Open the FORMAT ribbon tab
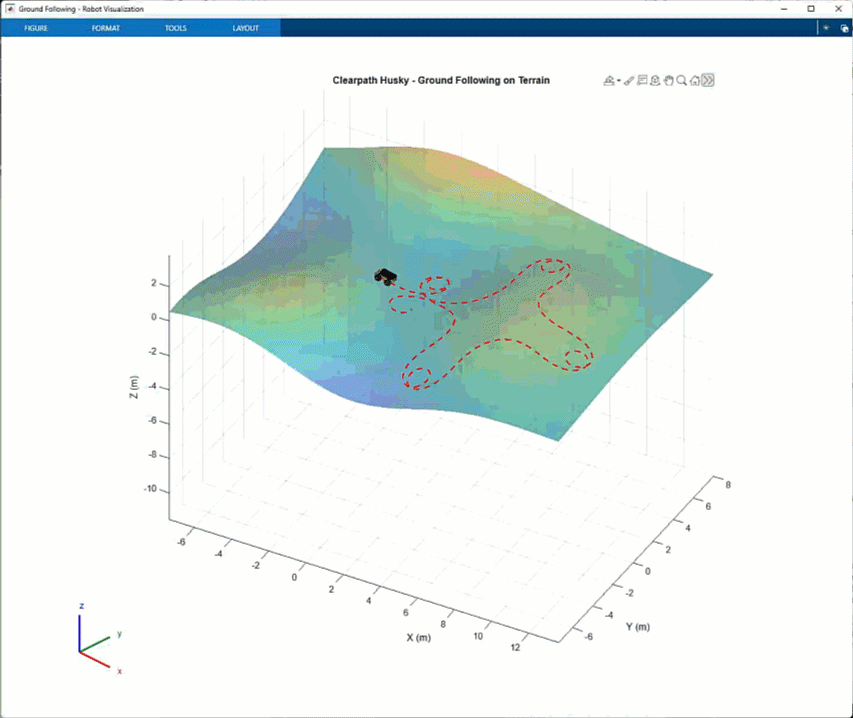Image resolution: width=853 pixels, height=718 pixels. (106, 28)
